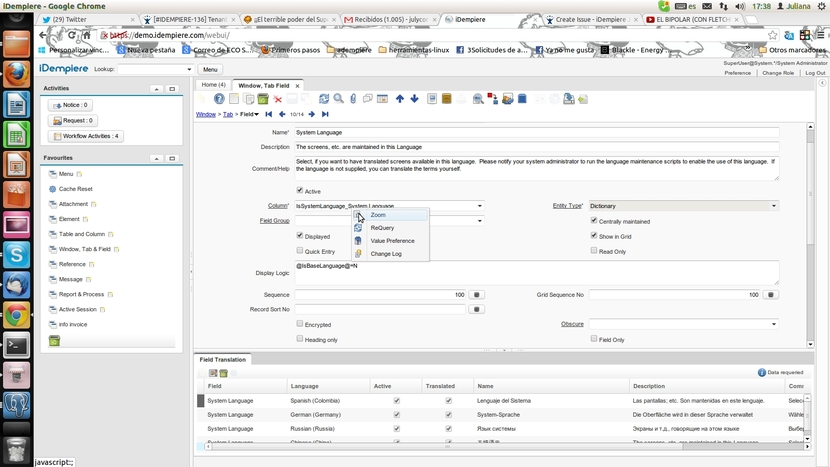Click the Attachment paperclip icon
This screenshot has height=467, width=830.
[354, 99]
